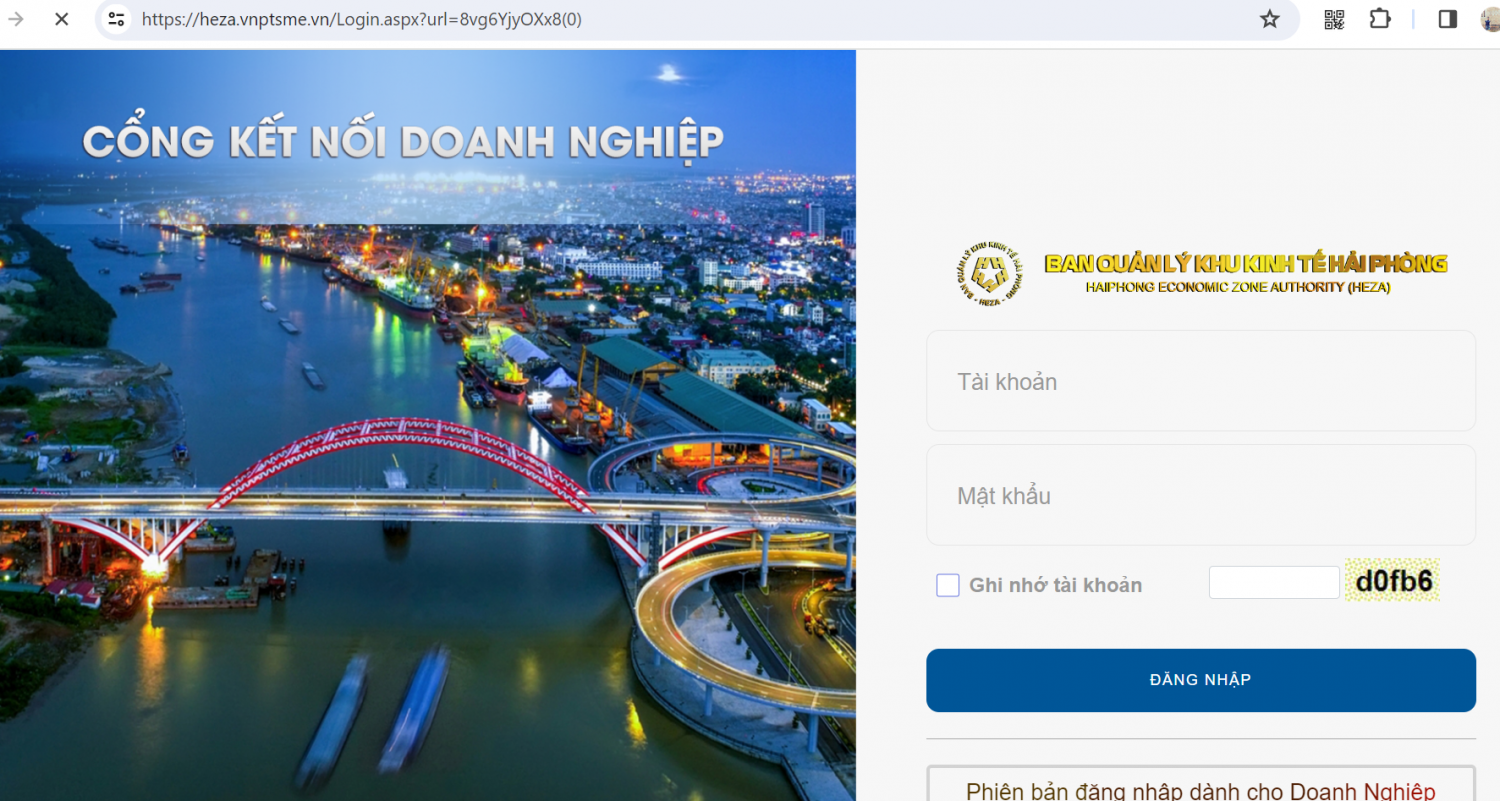This screenshot has height=801, width=1500.
Task: Open the Chrome profile avatar
Action: tap(1490, 19)
